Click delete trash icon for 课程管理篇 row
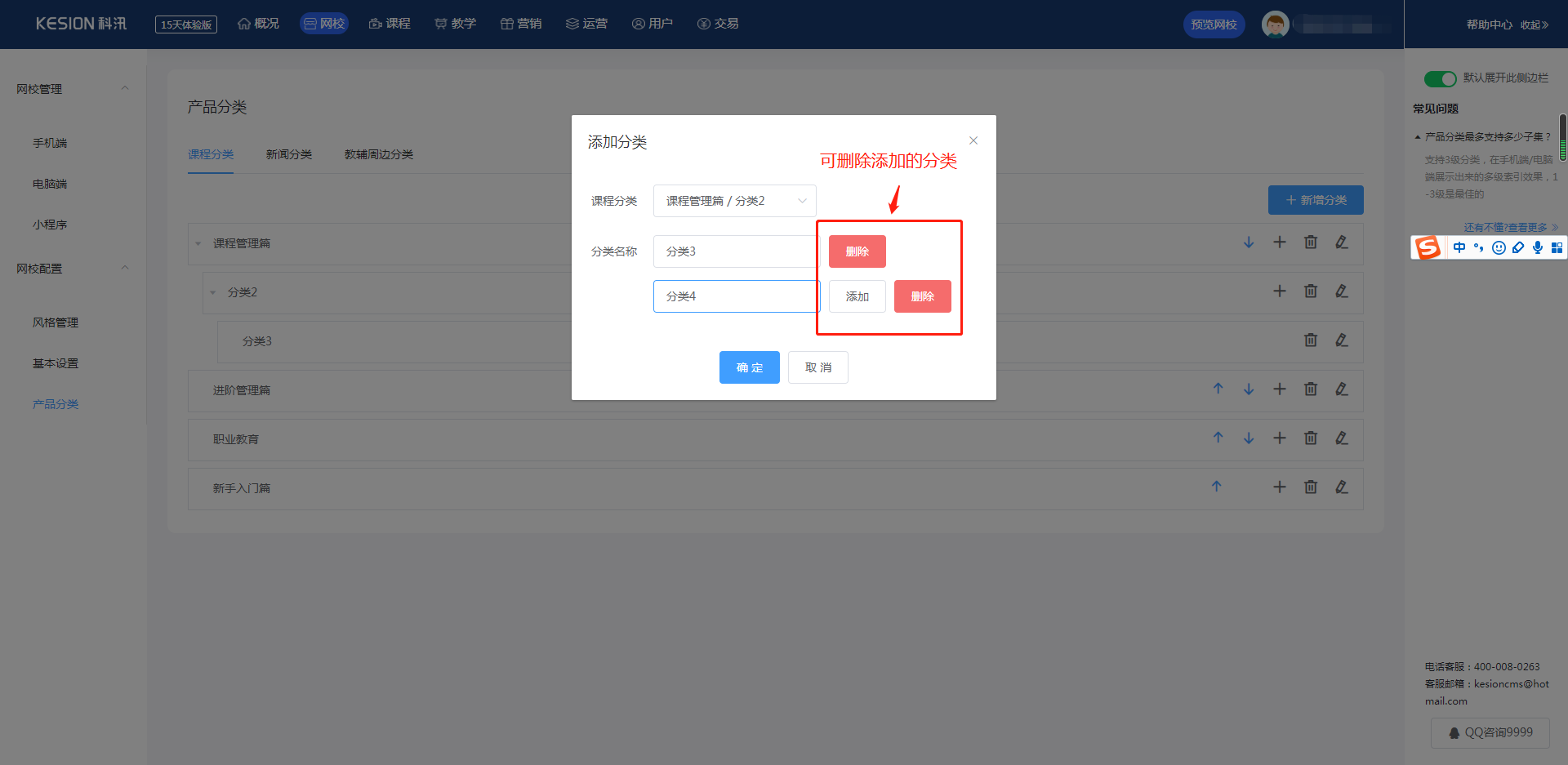This screenshot has height=765, width=1568. coord(1310,242)
